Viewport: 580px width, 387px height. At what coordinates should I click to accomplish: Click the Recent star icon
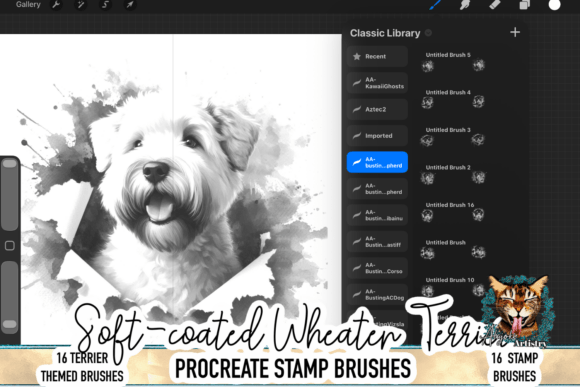coord(357,56)
